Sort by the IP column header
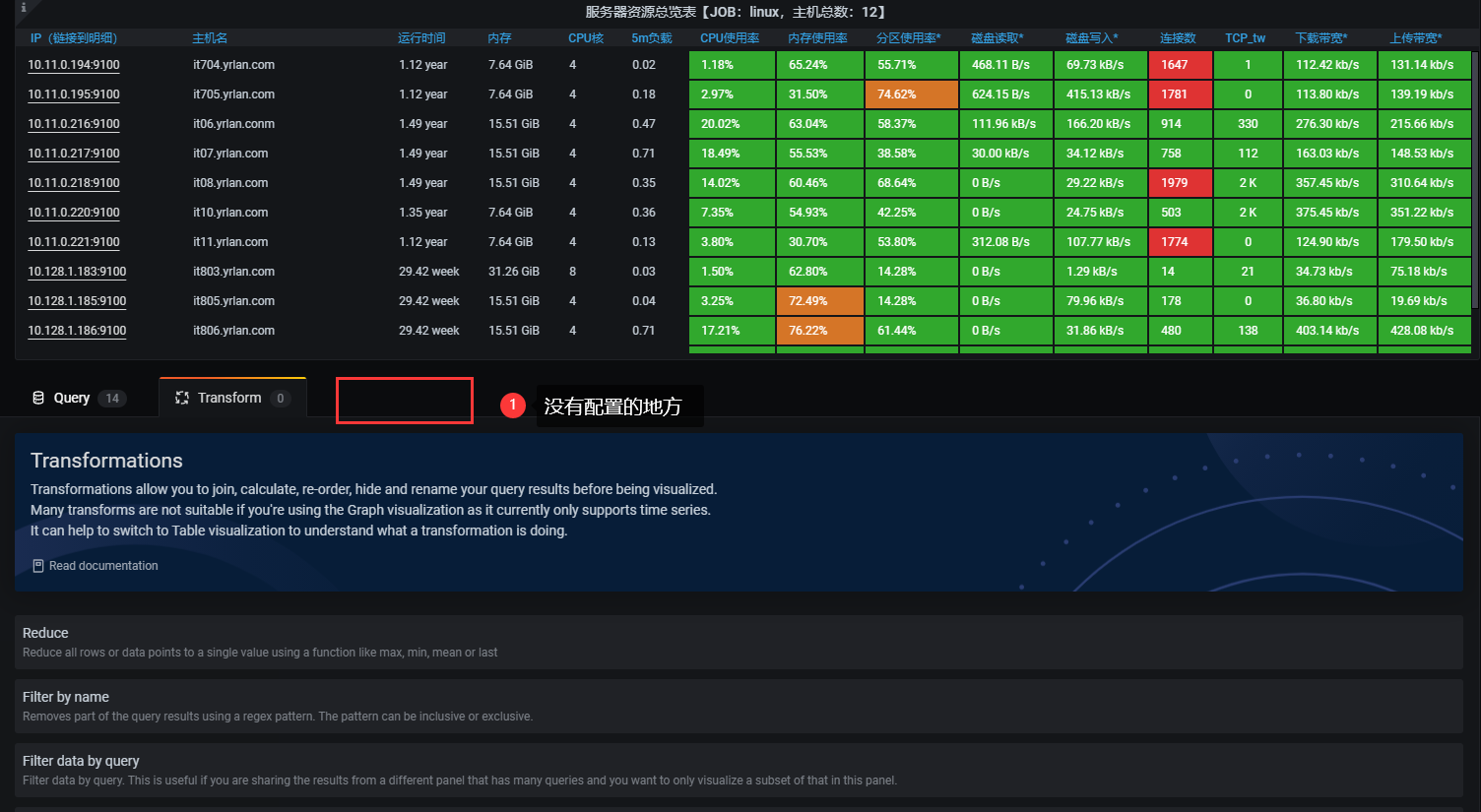The image size is (1481, 812). [x=74, y=38]
